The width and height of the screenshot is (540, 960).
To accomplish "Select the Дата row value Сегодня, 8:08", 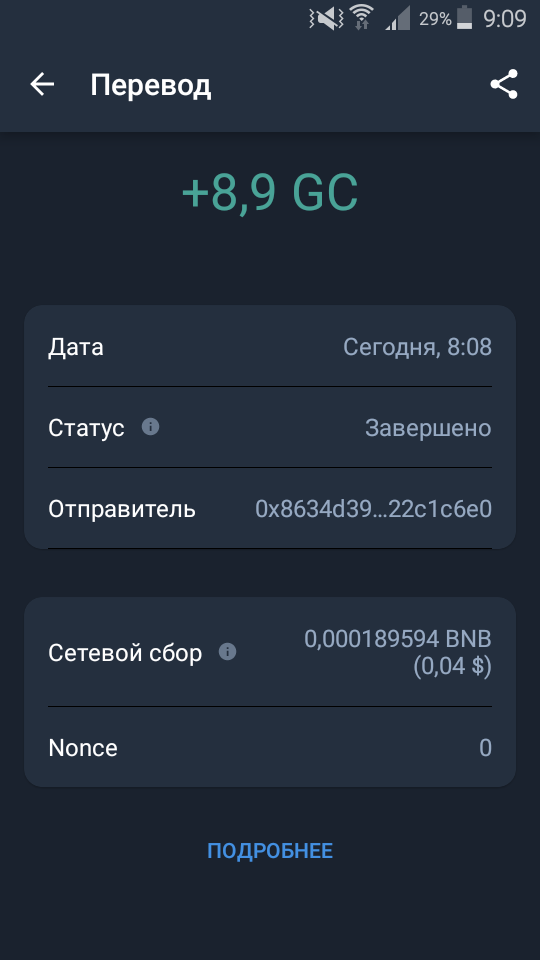I will click(417, 347).
